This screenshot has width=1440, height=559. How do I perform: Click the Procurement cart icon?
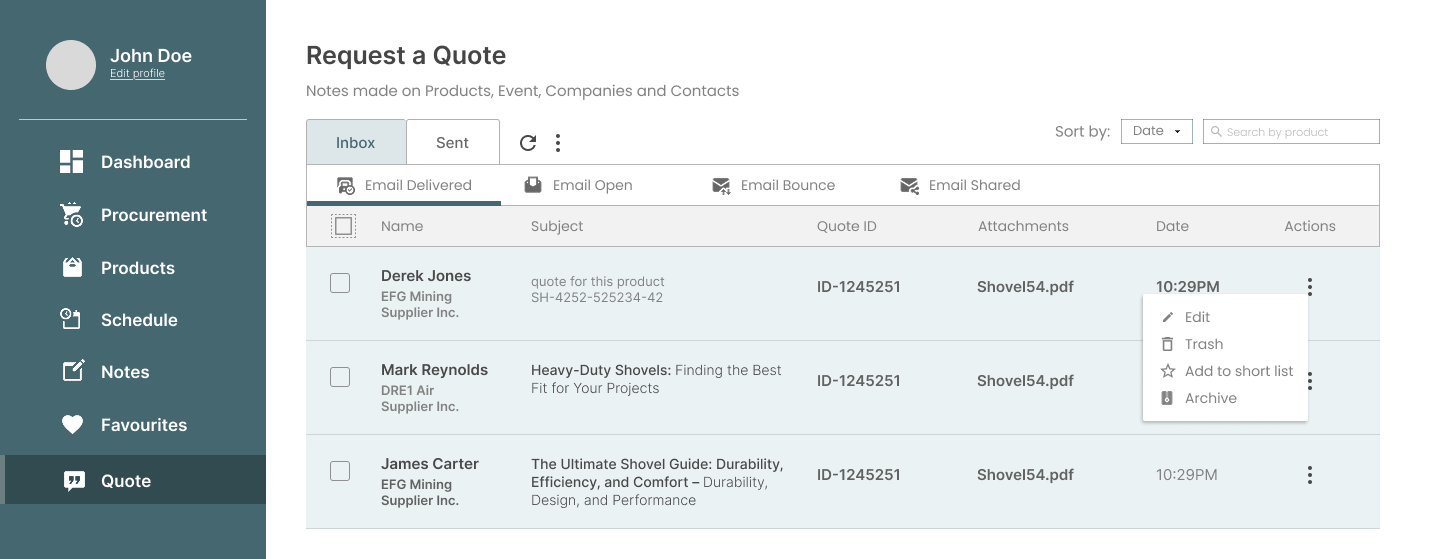pos(72,215)
